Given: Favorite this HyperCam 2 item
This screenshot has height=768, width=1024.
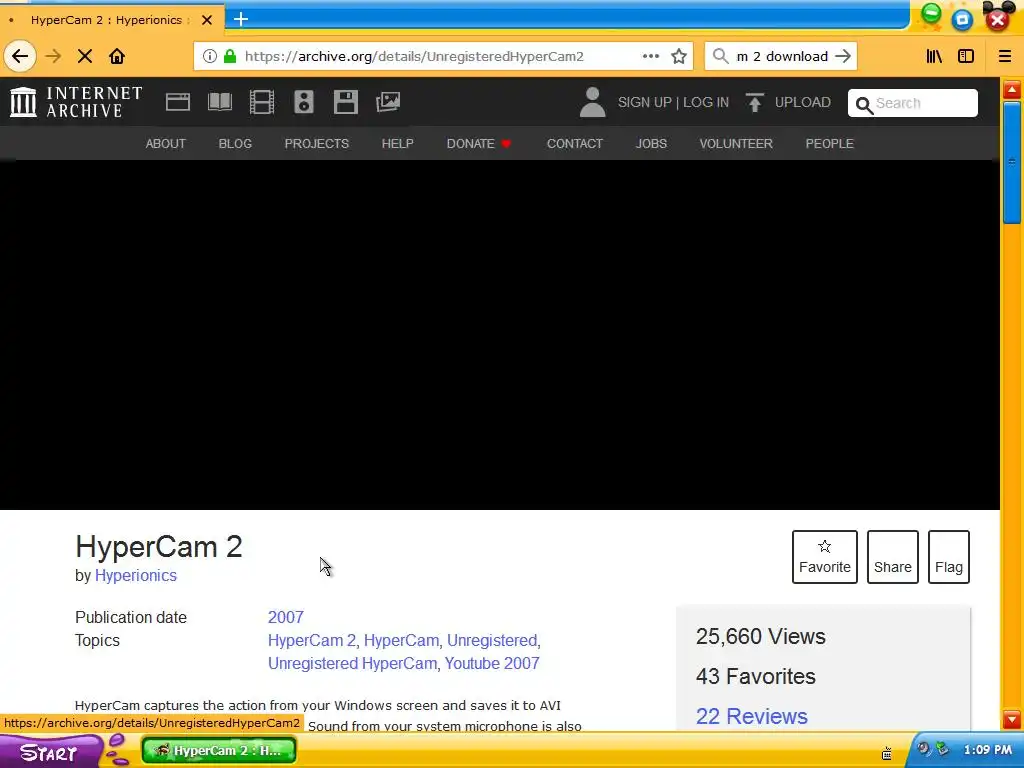Looking at the screenshot, I should tap(825, 557).
